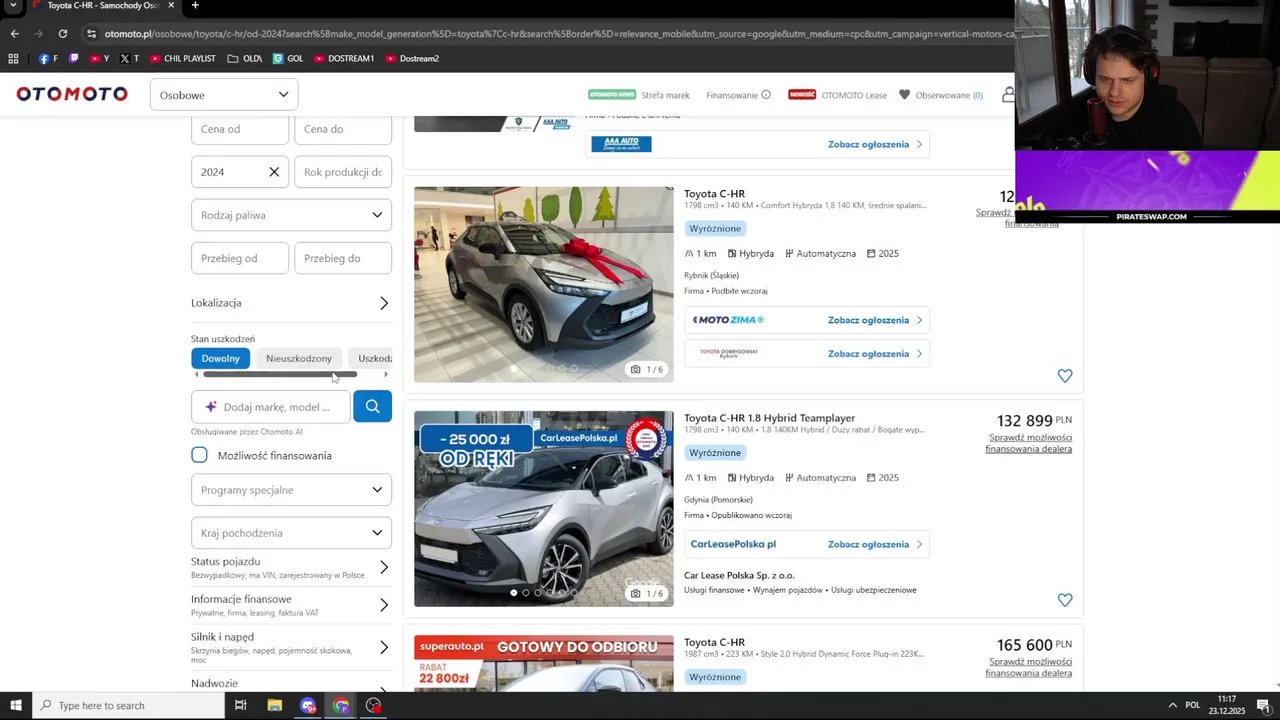
Task: Expand the Programy specjalne dropdown
Action: [x=291, y=490]
